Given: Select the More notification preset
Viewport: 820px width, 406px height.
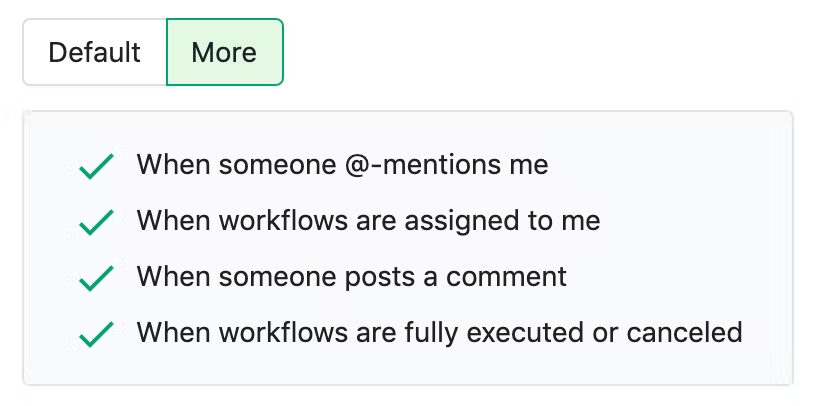Looking at the screenshot, I should click(x=225, y=52).
